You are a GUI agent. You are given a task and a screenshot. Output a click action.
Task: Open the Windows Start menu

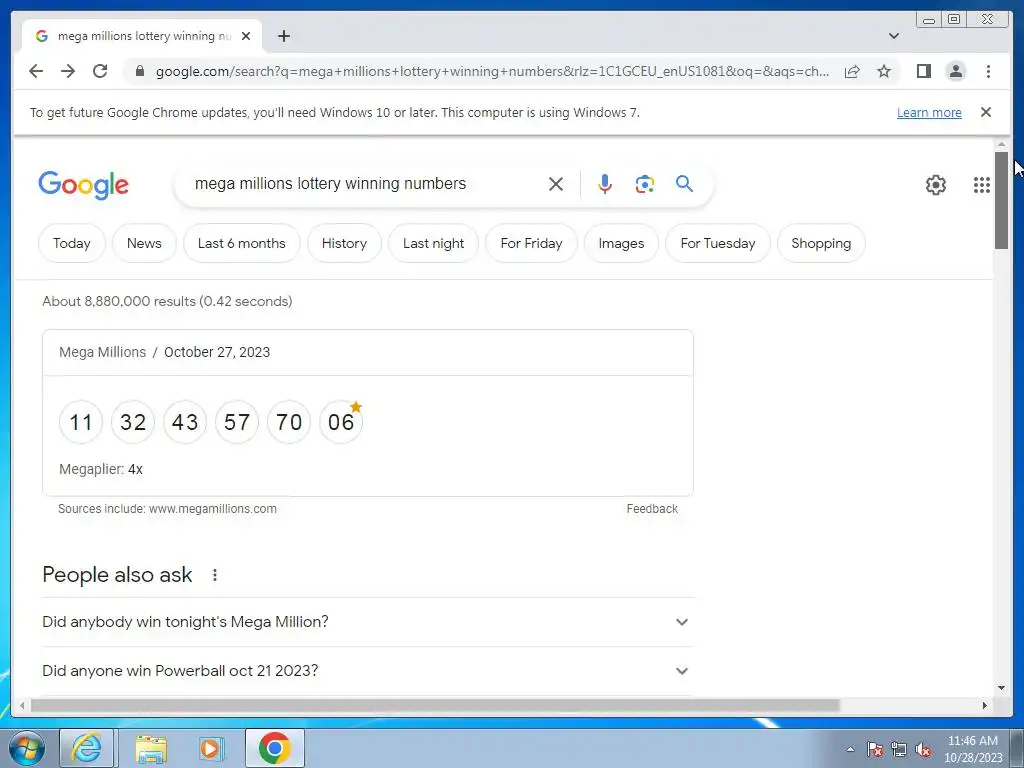tap(26, 748)
